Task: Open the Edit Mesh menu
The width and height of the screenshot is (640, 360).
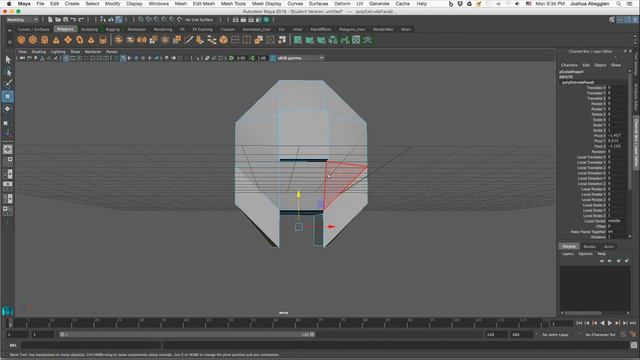Action: pyautogui.click(x=203, y=4)
